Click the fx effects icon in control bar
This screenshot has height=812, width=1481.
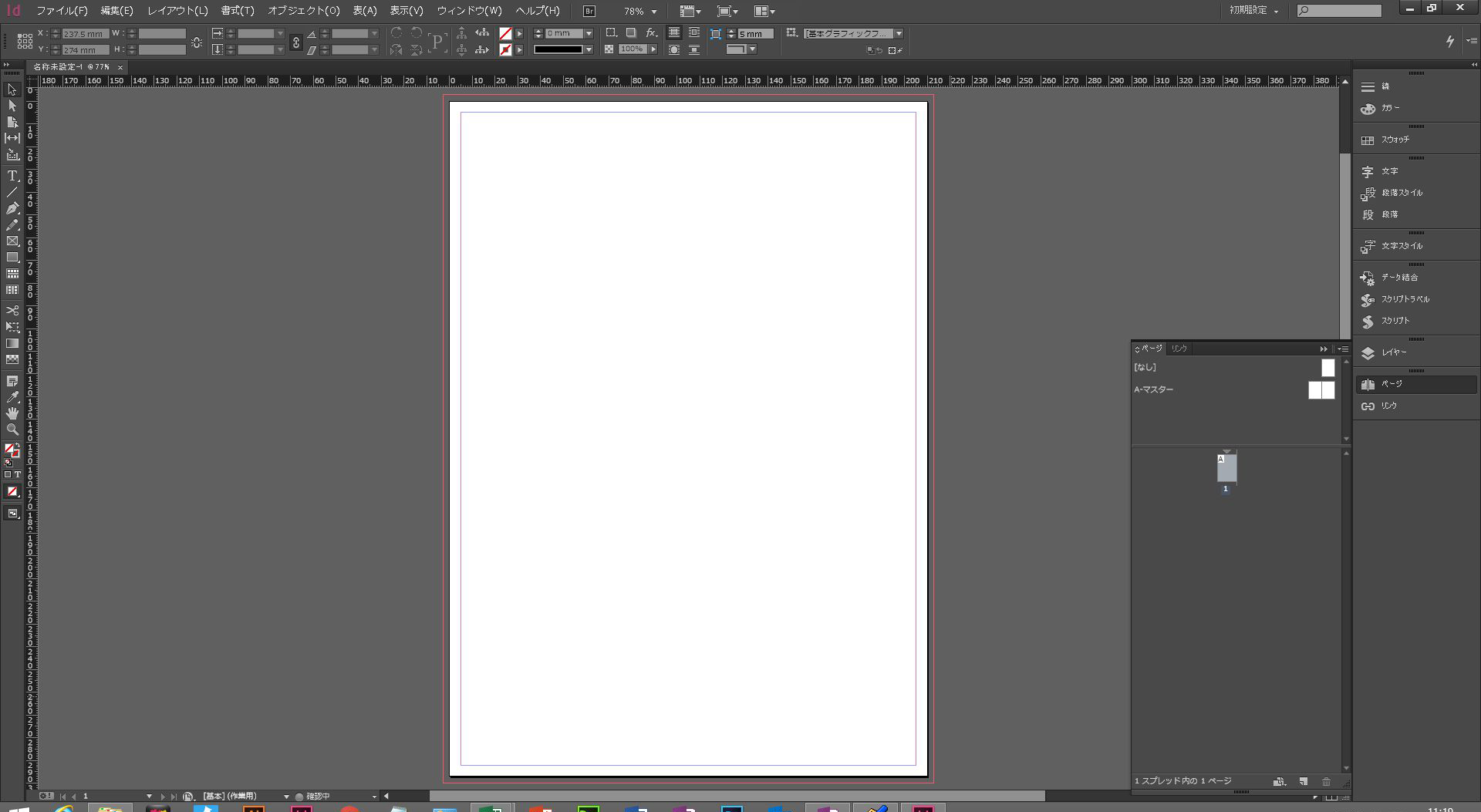click(x=651, y=32)
